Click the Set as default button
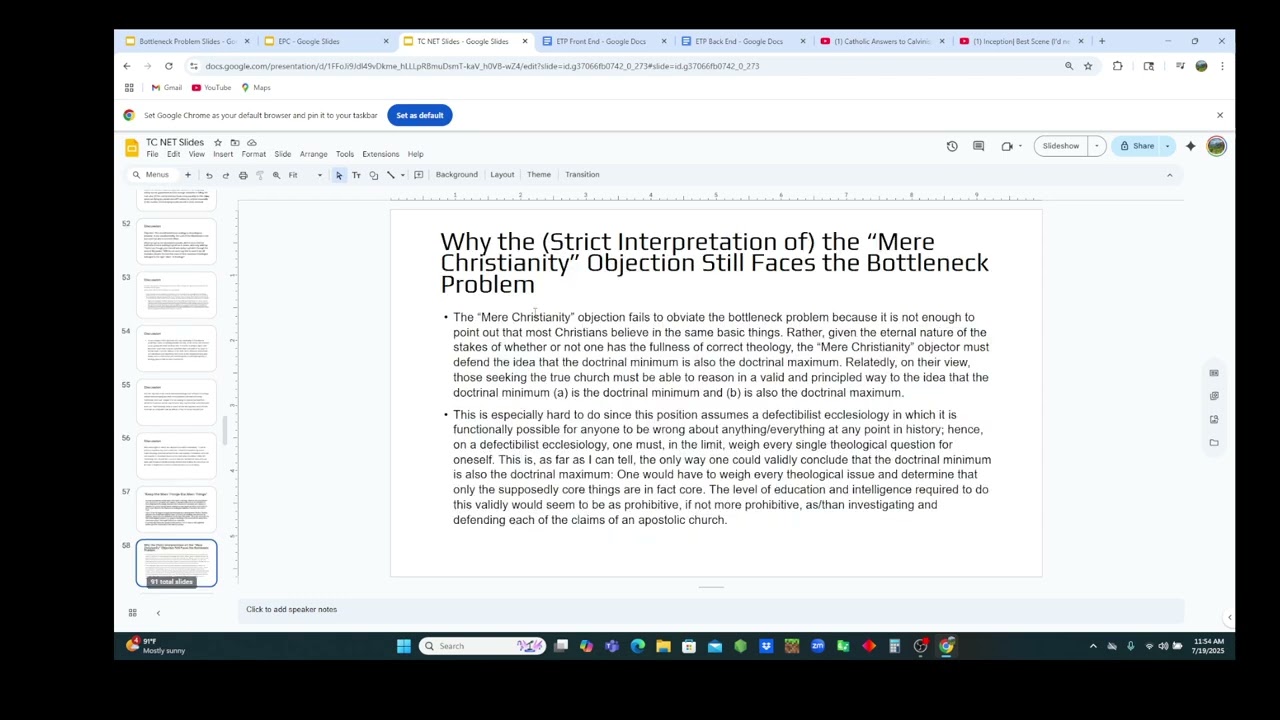 (x=419, y=115)
